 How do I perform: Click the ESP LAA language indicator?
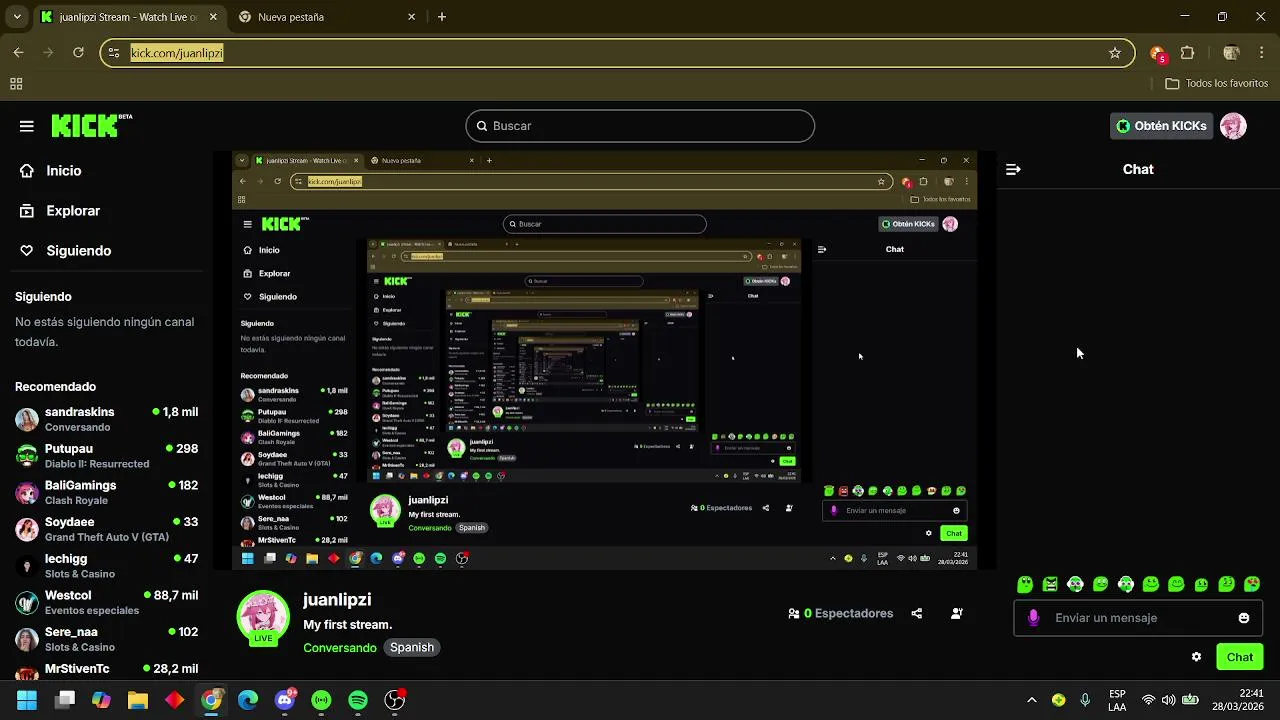pyautogui.click(x=1117, y=700)
